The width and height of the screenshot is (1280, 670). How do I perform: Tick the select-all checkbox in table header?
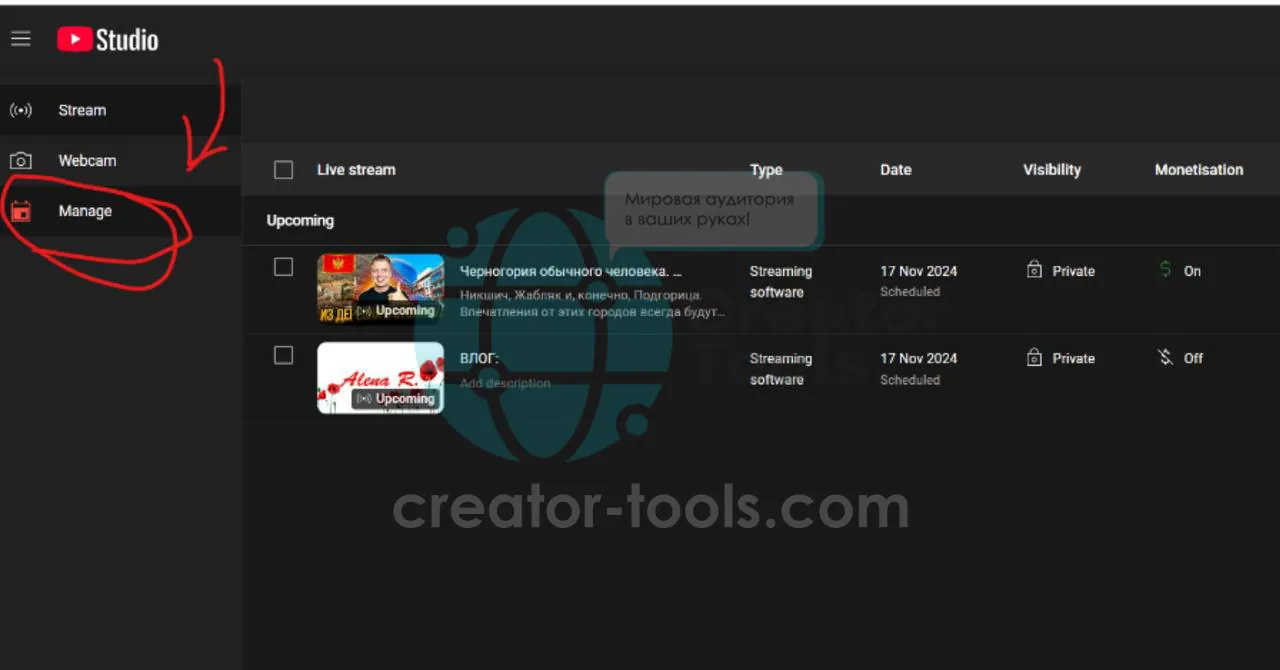click(x=284, y=170)
